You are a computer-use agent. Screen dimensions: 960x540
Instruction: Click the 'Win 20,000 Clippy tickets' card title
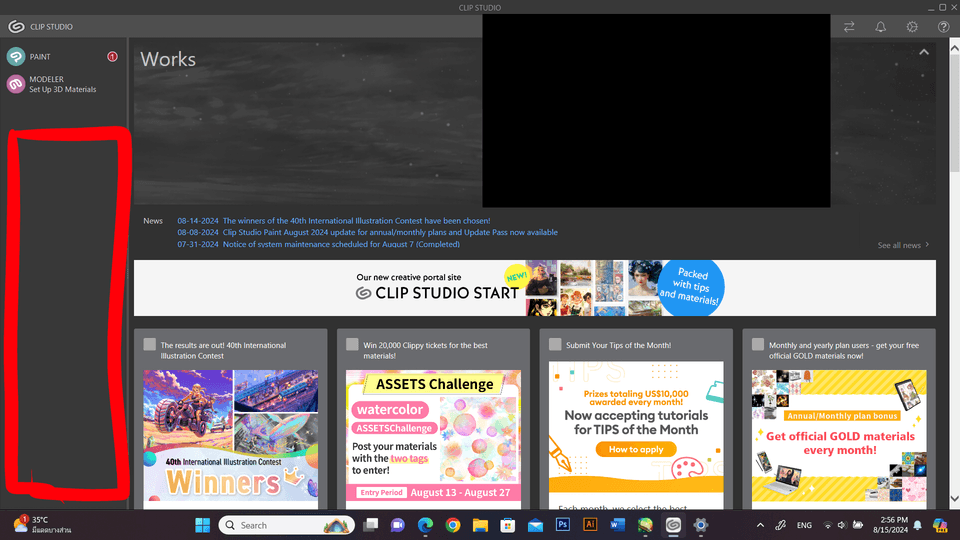pyautogui.click(x=425, y=350)
